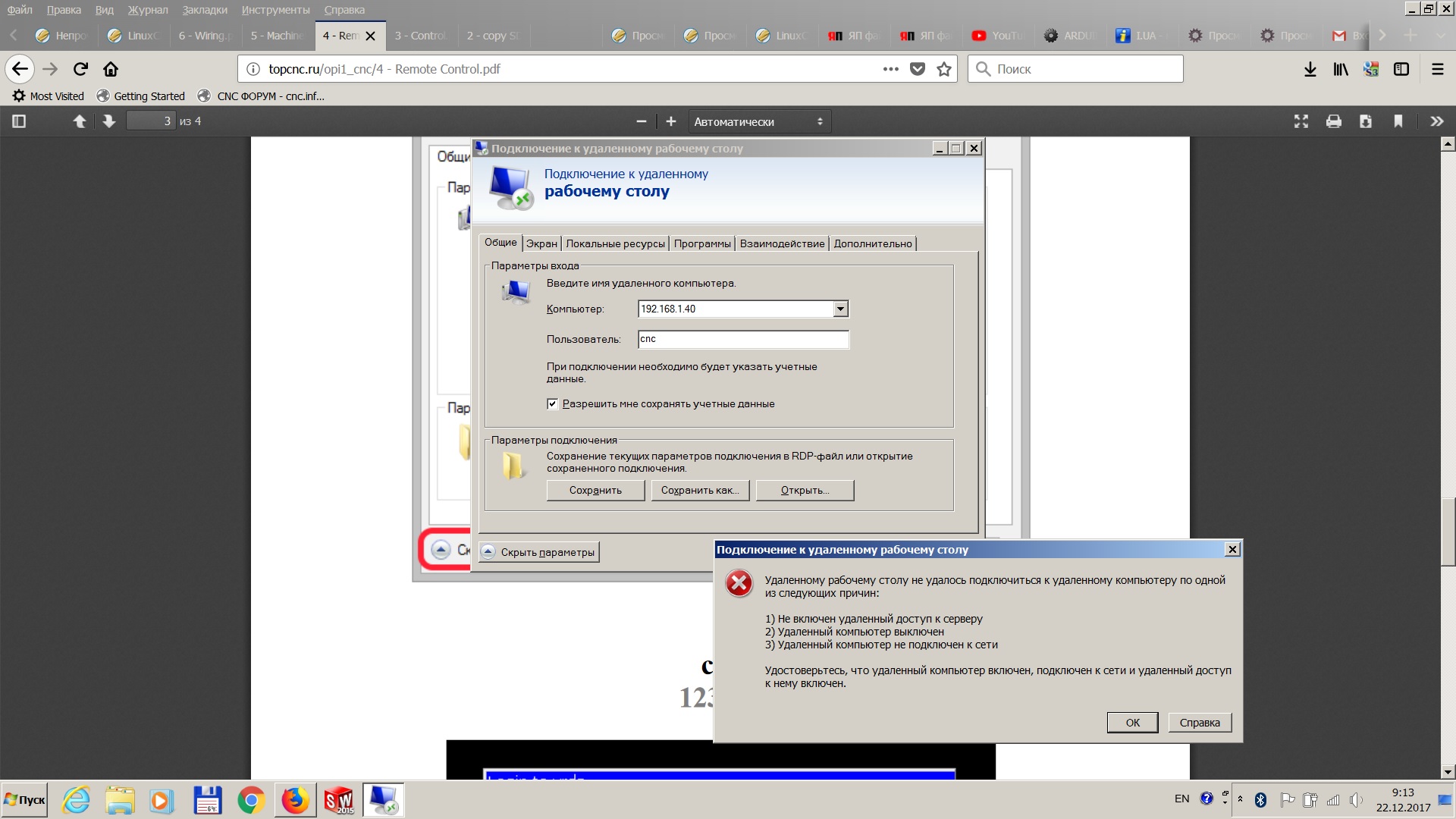Click the PDF print icon

[1333, 121]
